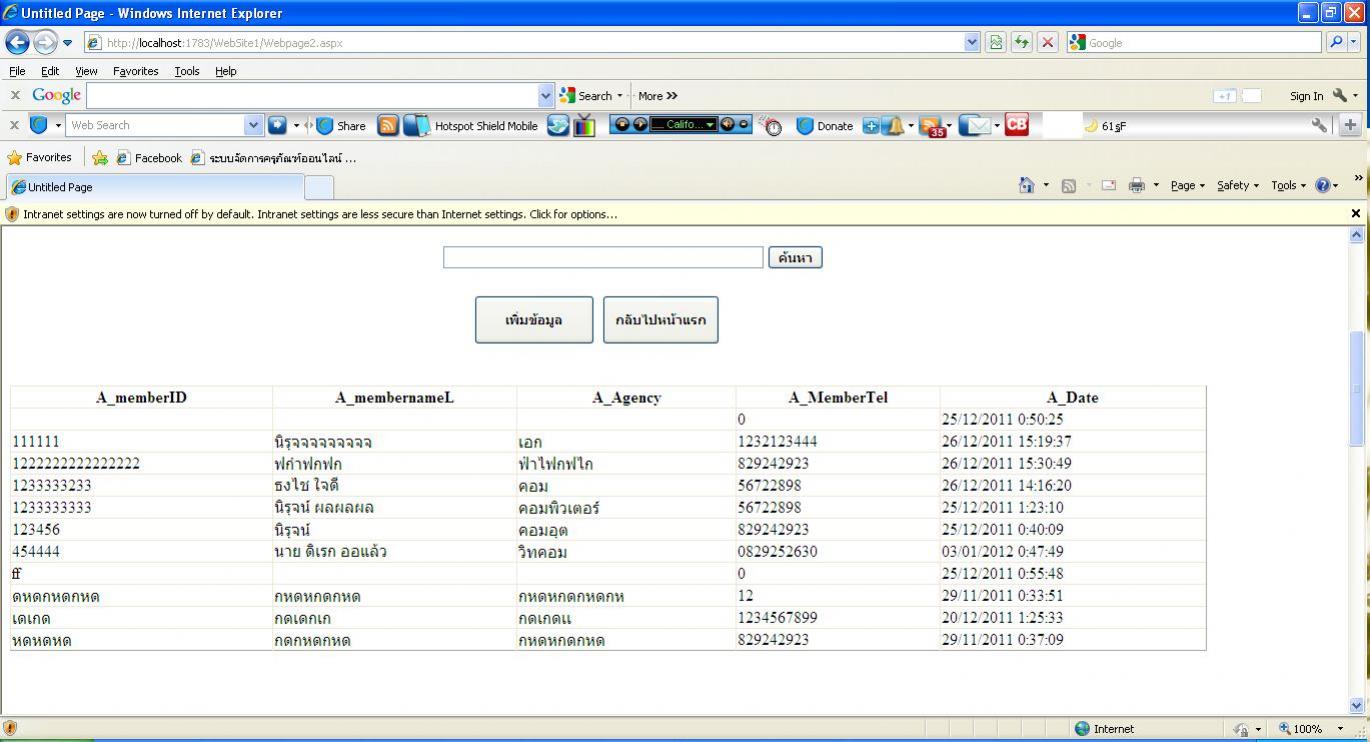The width and height of the screenshot is (1370, 742).
Task: Open the View menu
Action: (86, 71)
